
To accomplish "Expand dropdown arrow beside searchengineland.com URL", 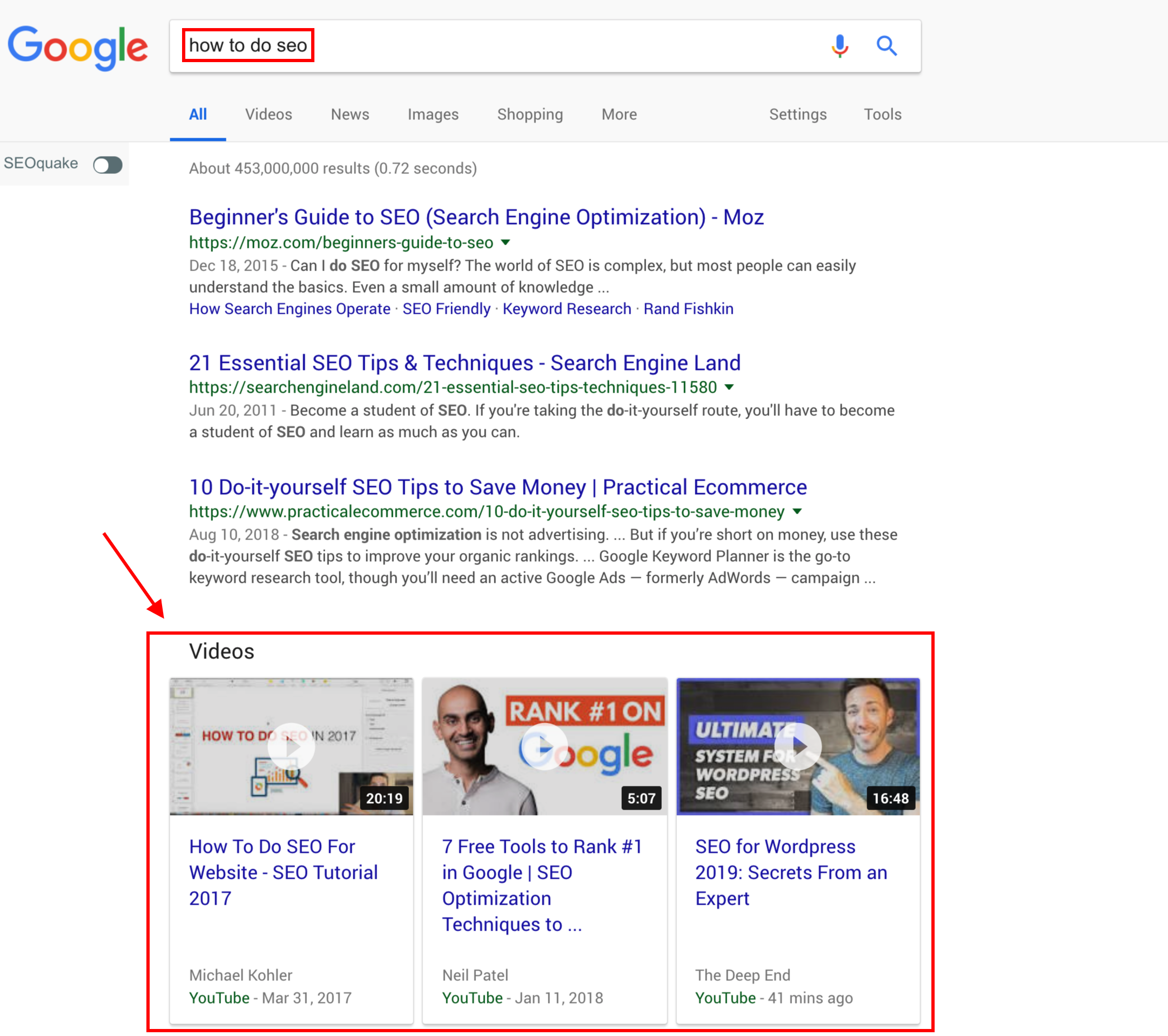I will click(x=729, y=387).
